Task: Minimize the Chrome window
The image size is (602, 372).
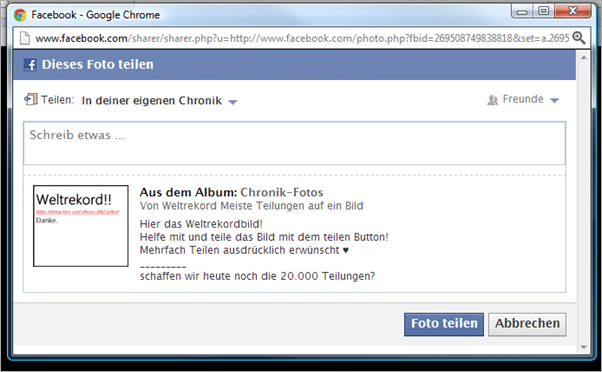Action: pyautogui.click(x=522, y=11)
